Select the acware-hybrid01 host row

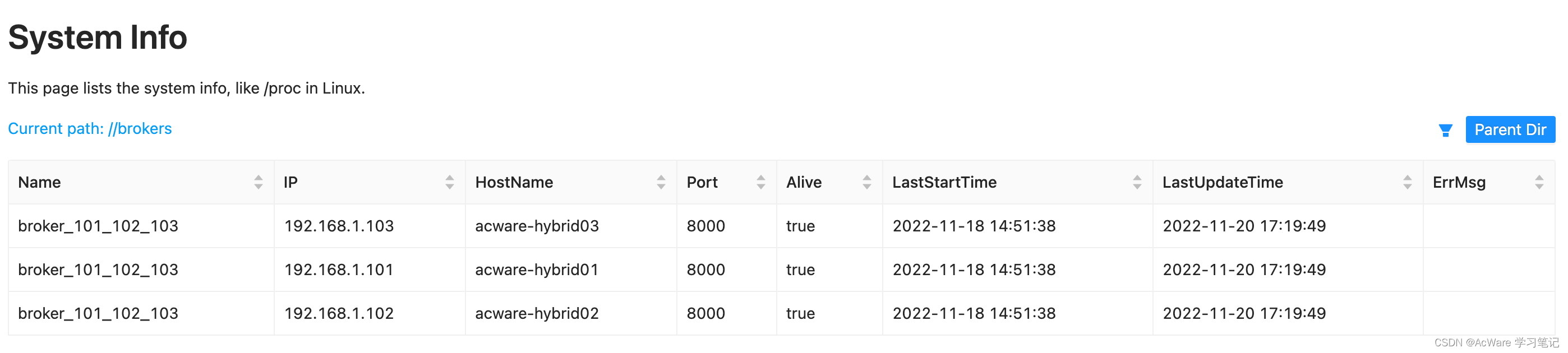click(x=782, y=270)
